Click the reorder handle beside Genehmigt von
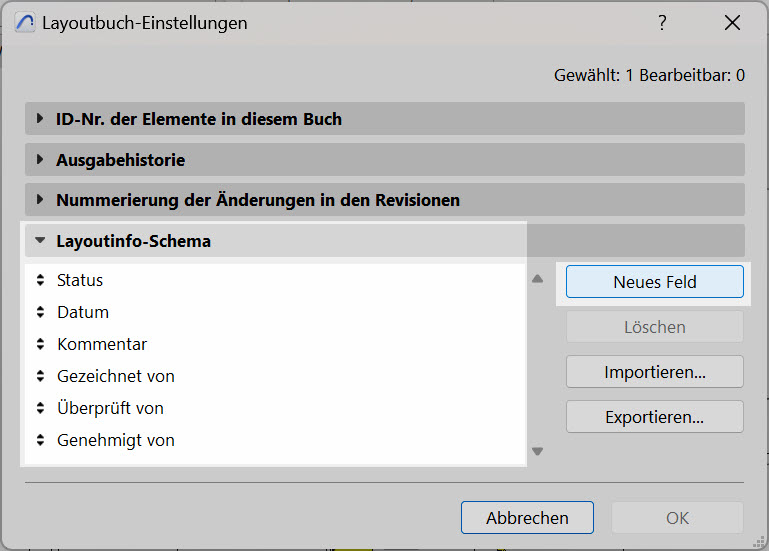 41,440
